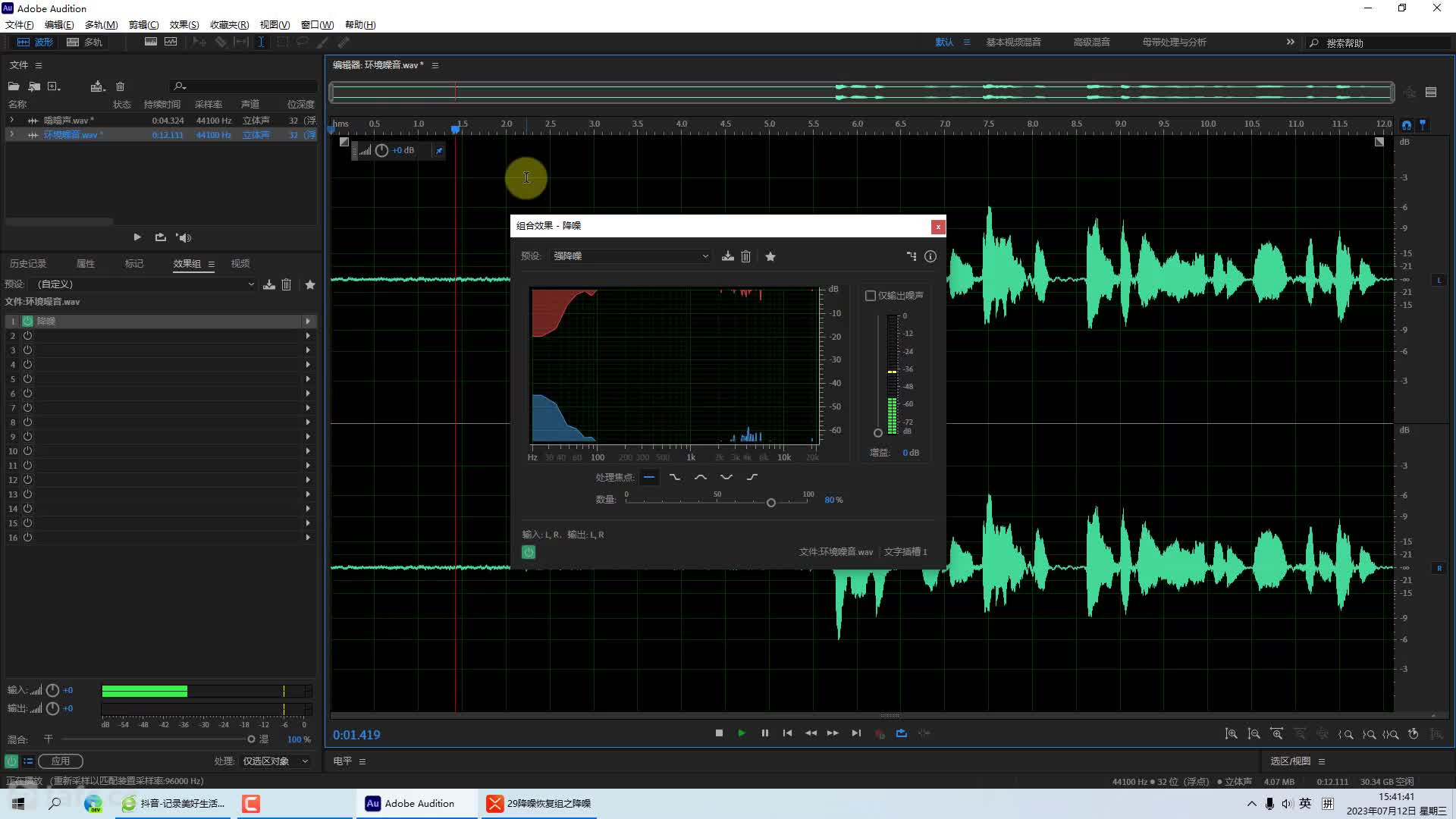
Task: Favorite the effects rack preset star
Action: (310, 284)
